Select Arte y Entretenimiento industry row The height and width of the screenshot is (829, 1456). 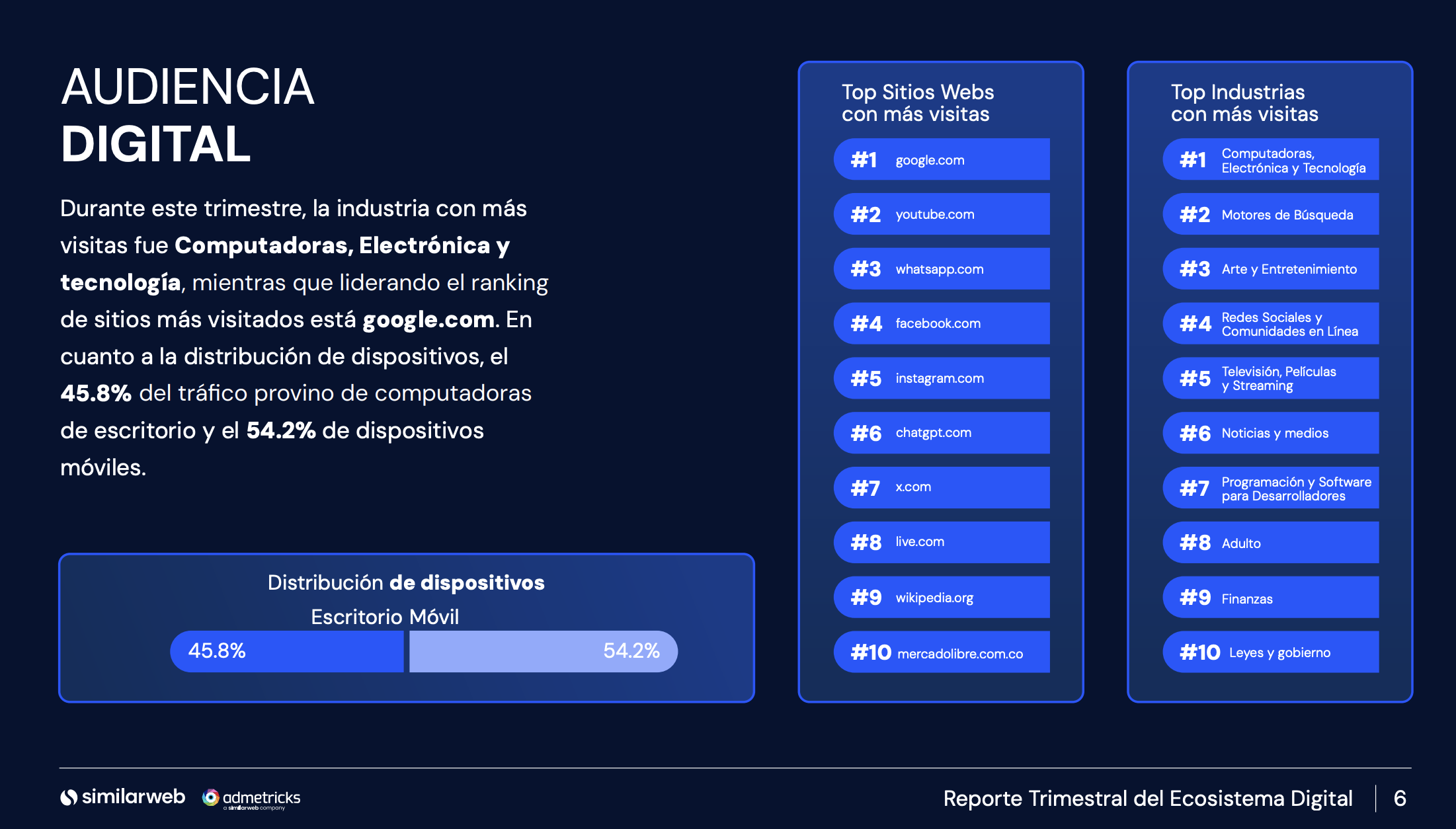1270,269
